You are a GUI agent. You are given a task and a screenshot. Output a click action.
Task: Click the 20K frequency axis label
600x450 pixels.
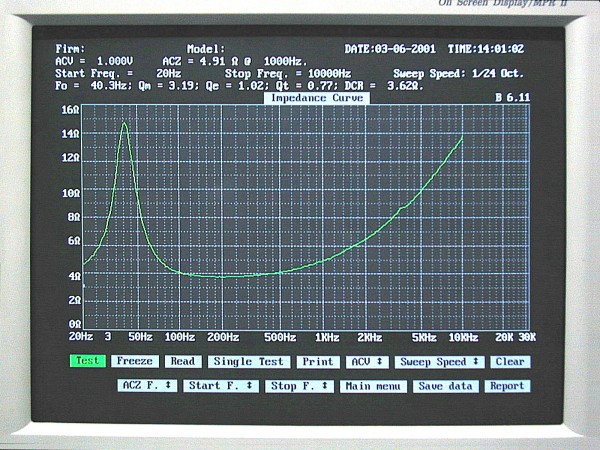point(504,338)
